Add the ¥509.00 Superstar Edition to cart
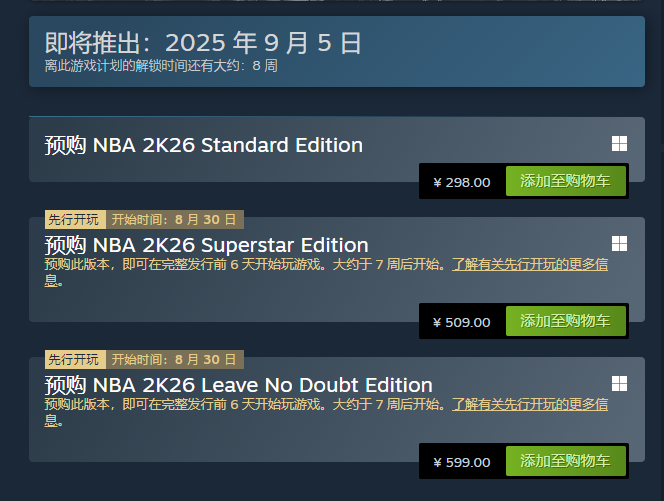The image size is (664, 501). (x=565, y=321)
